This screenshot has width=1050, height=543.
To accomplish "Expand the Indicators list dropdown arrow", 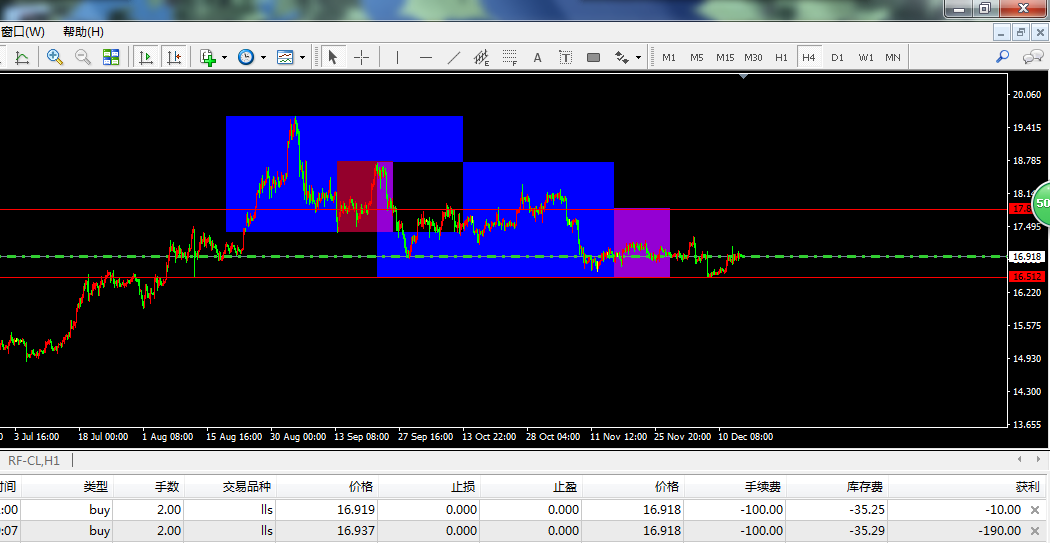I will click(x=224, y=57).
